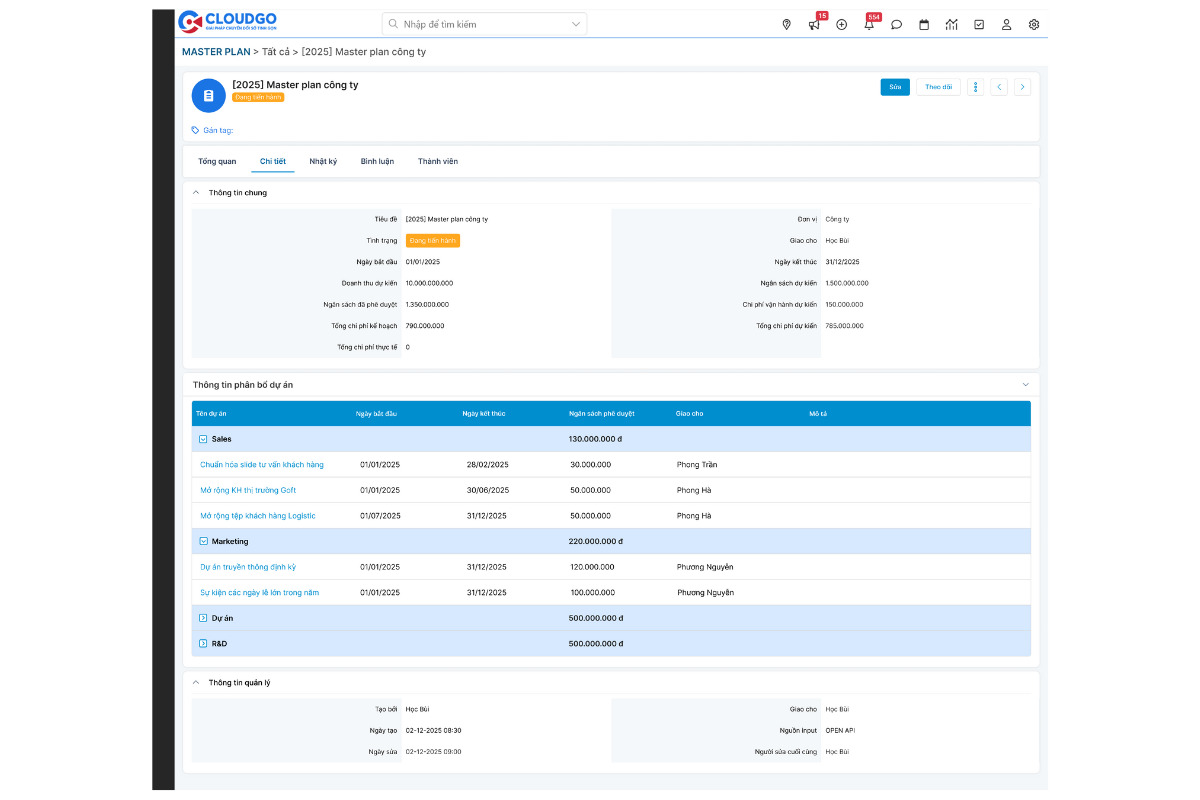Click the Sửa edit button
1200x800 pixels.
(895, 87)
